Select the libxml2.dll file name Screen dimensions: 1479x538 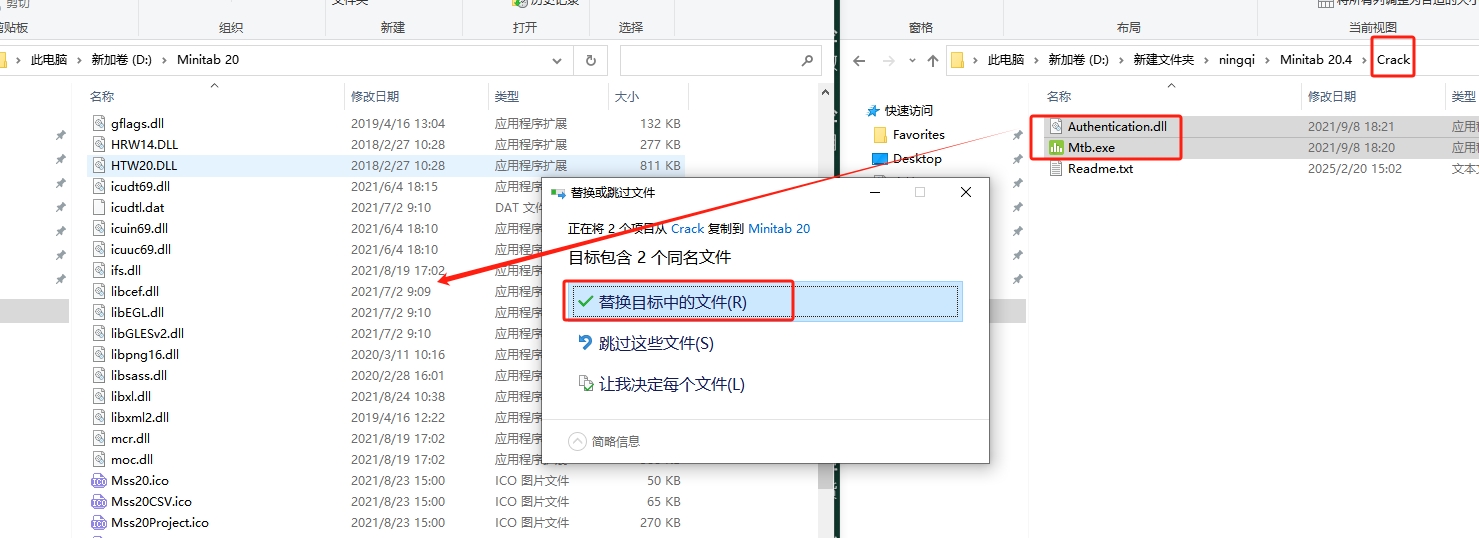point(140,417)
